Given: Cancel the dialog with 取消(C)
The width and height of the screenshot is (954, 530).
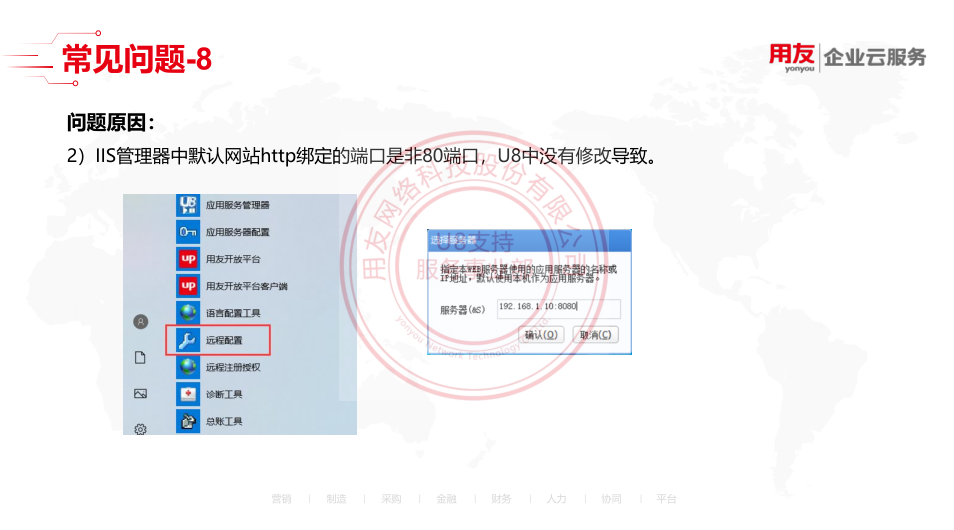Looking at the screenshot, I should [596, 335].
